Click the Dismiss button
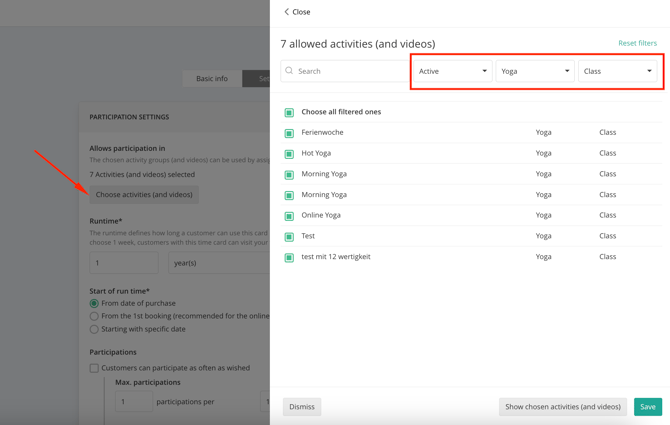Image resolution: width=670 pixels, height=425 pixels. click(302, 407)
